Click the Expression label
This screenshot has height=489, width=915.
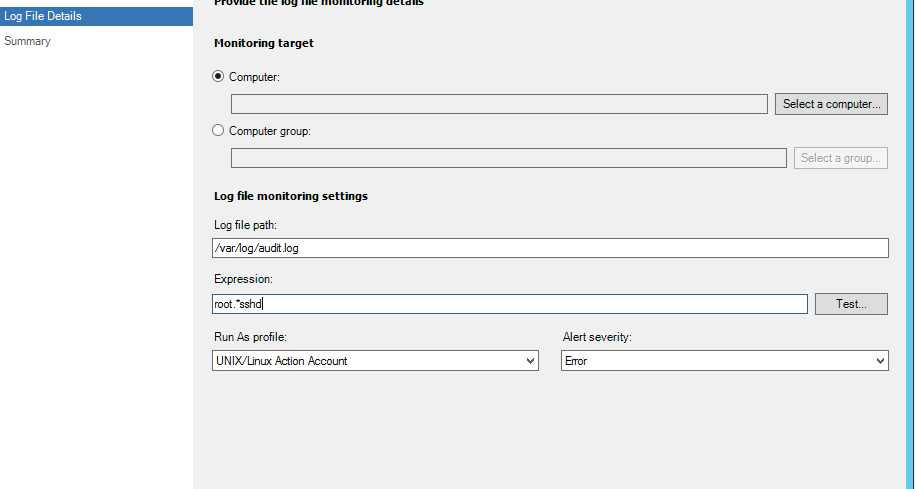tap(243, 280)
